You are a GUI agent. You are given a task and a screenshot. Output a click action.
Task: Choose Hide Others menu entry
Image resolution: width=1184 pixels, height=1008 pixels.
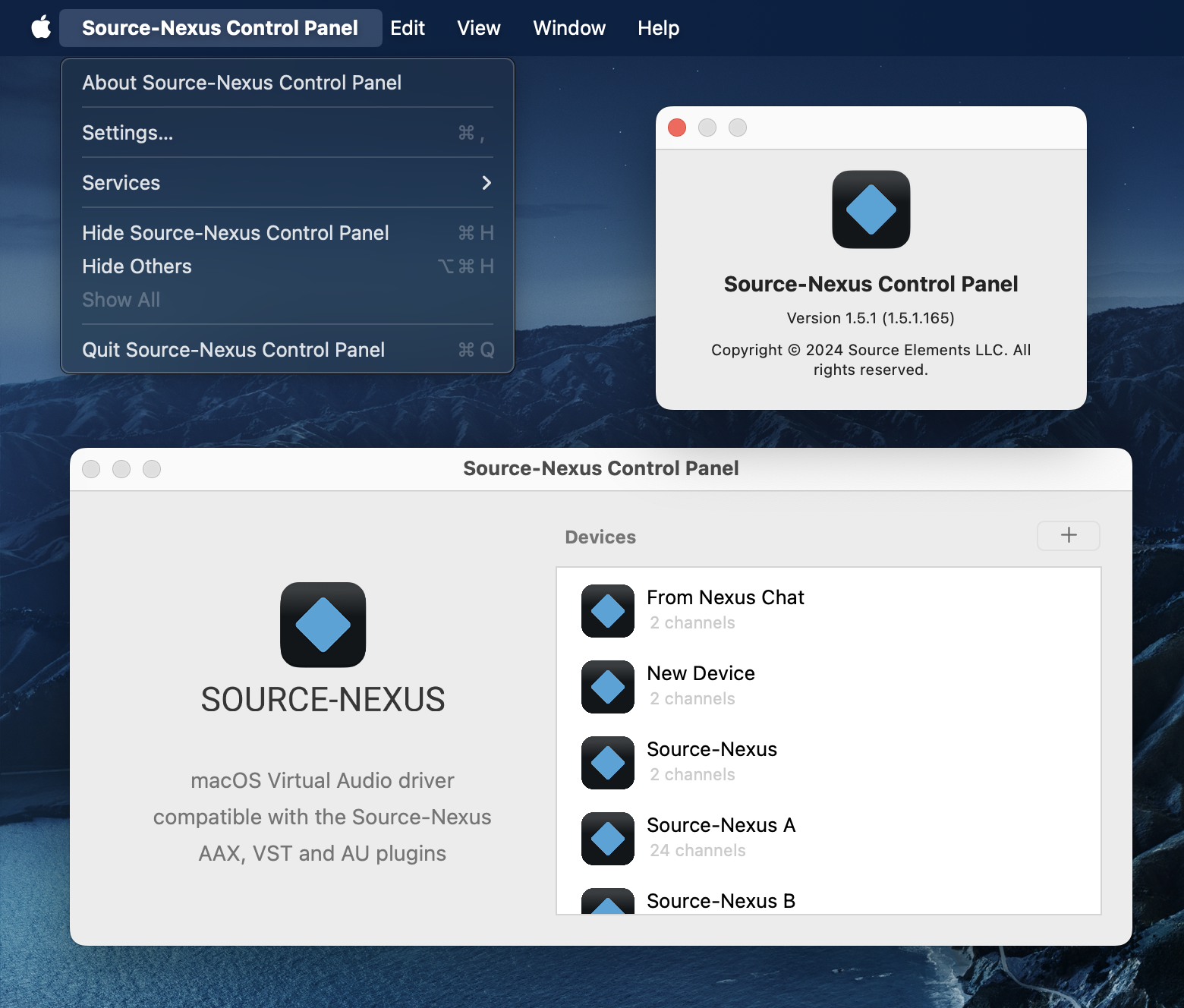[287, 266]
